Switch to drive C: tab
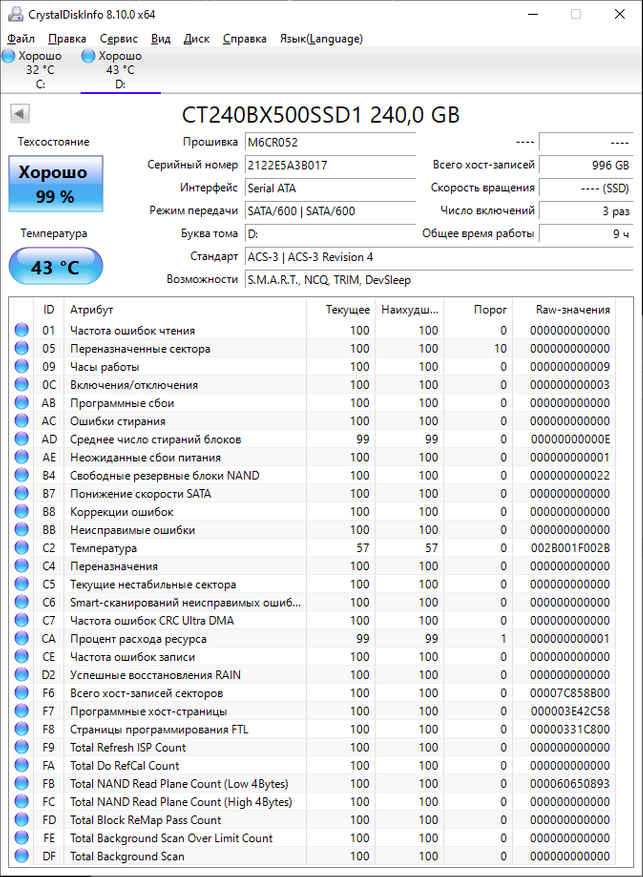643x877 pixels. click(40, 70)
